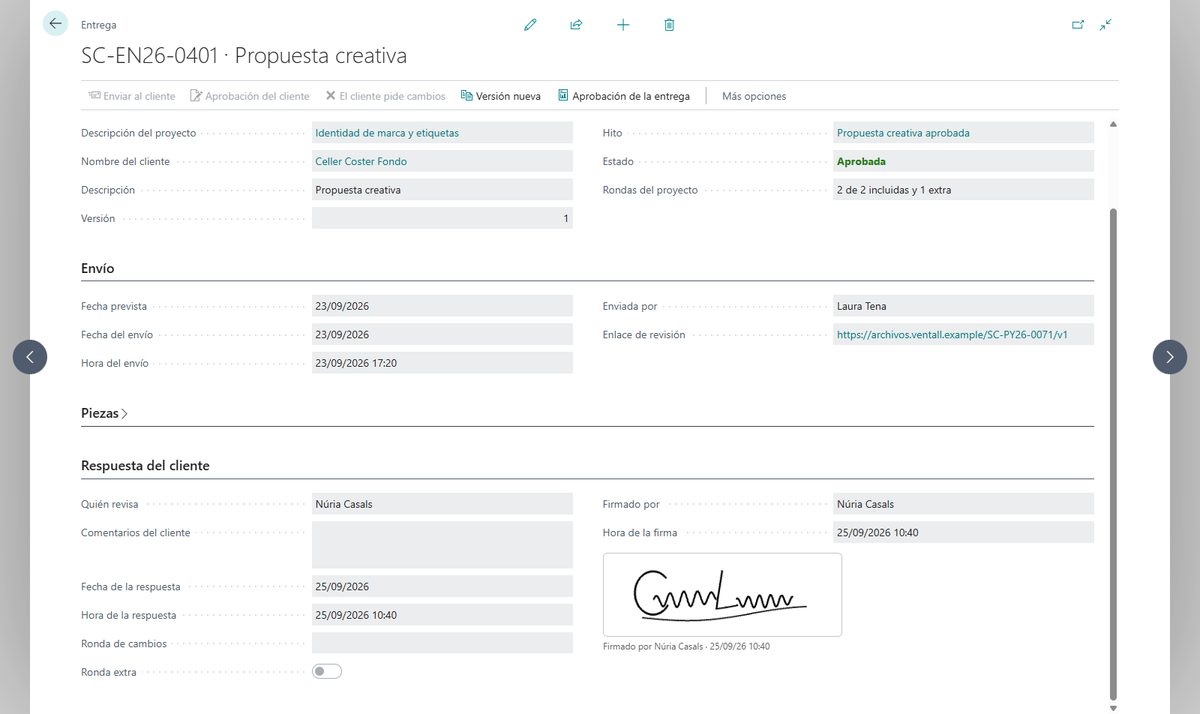1200x714 pixels.
Task: Click the Comentarios del cliente text box
Action: coord(442,545)
